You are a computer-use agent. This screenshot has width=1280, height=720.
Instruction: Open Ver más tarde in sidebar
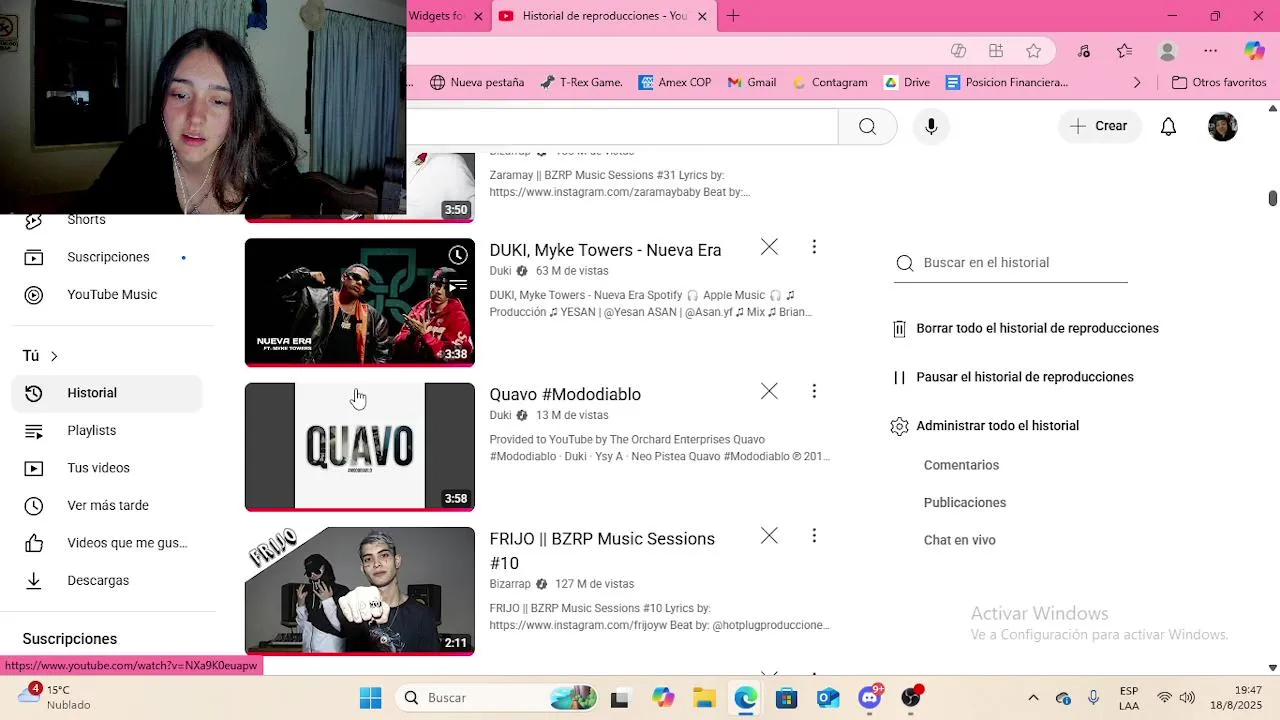coord(107,506)
